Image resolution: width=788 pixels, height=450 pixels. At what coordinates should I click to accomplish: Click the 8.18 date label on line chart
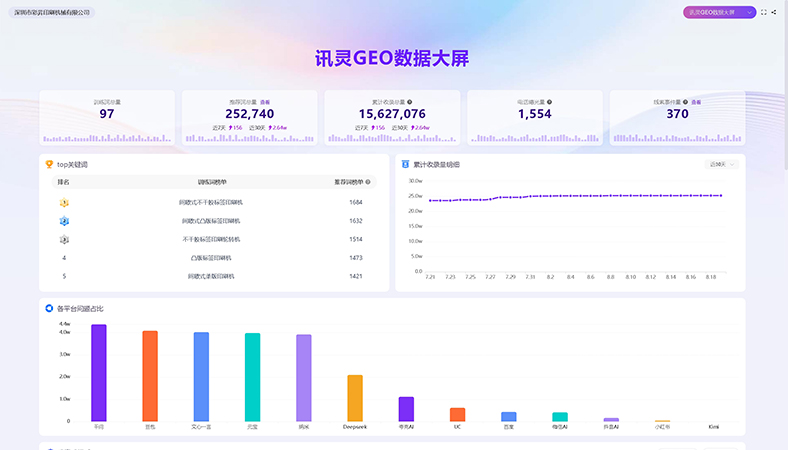711,277
